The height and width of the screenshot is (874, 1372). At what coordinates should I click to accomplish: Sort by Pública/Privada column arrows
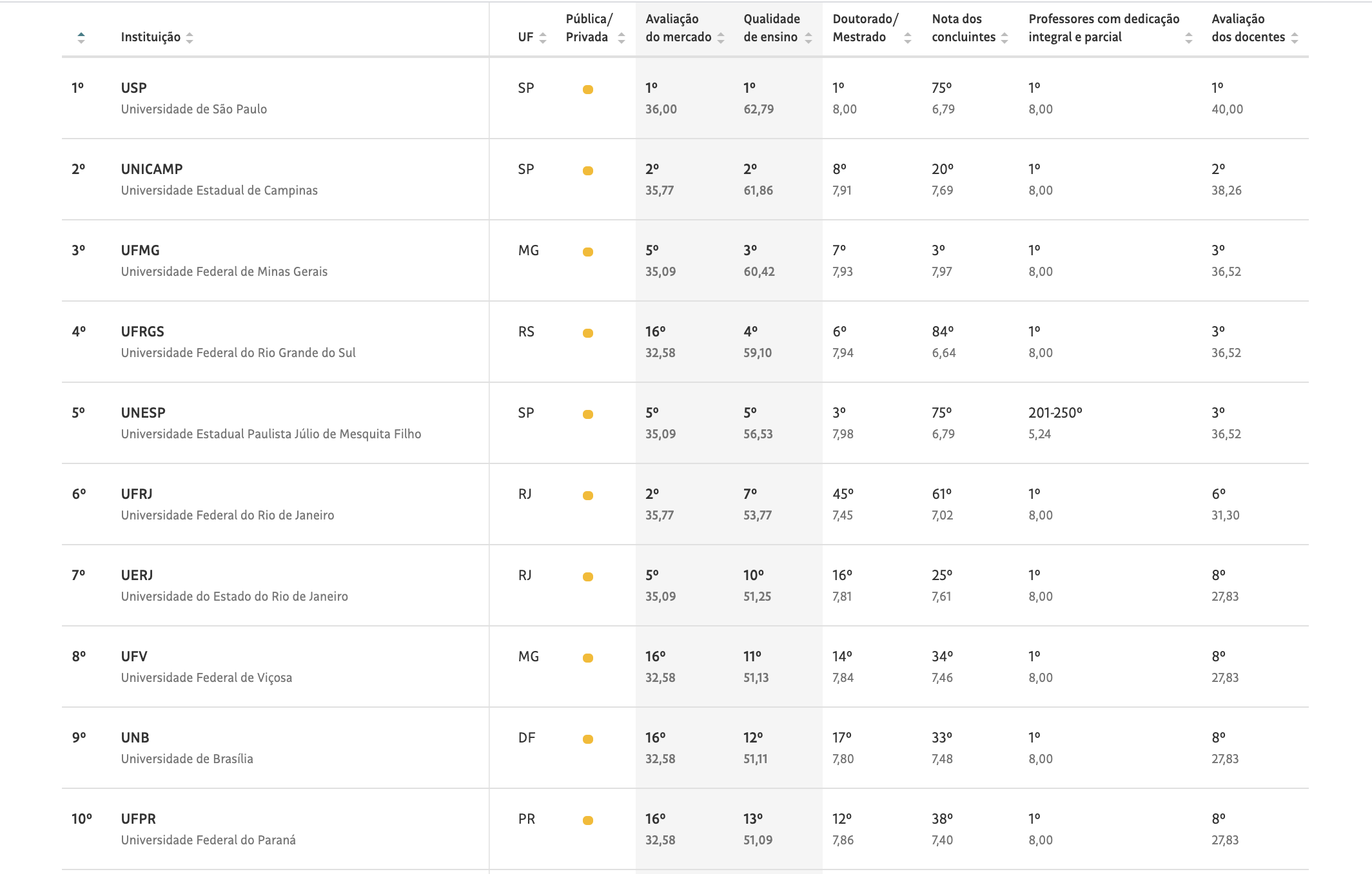tap(622, 38)
